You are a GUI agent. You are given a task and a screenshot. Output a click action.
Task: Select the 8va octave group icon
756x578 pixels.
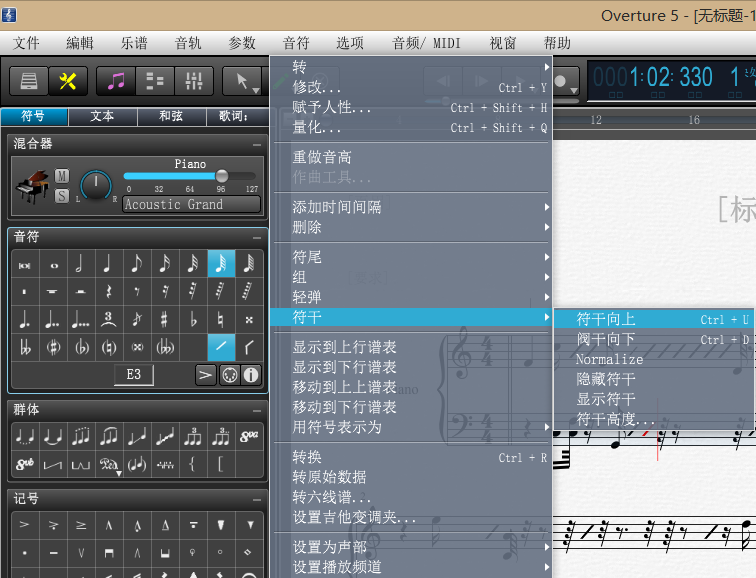[x=249, y=437]
